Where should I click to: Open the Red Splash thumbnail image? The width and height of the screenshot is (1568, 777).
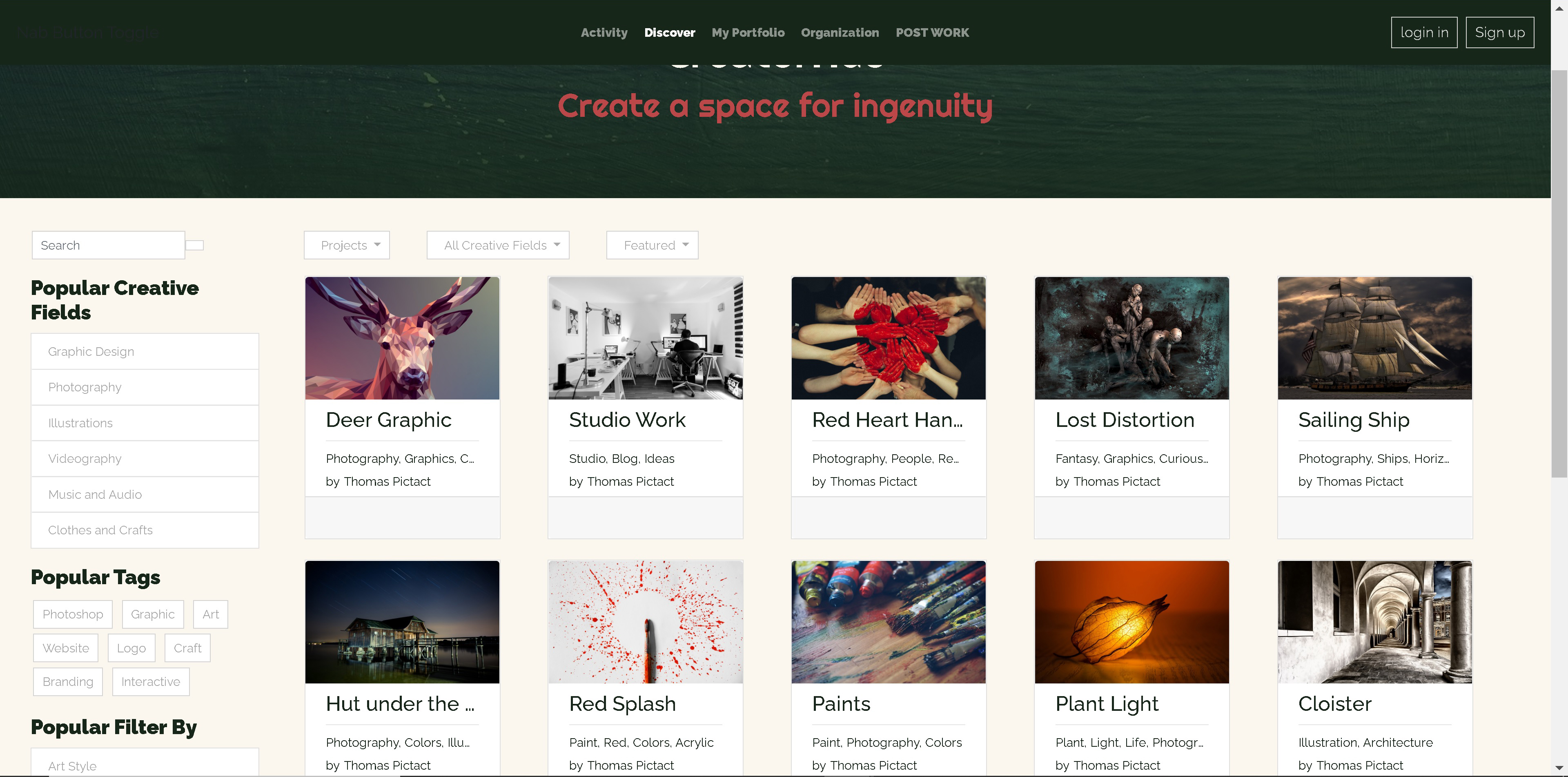point(645,622)
